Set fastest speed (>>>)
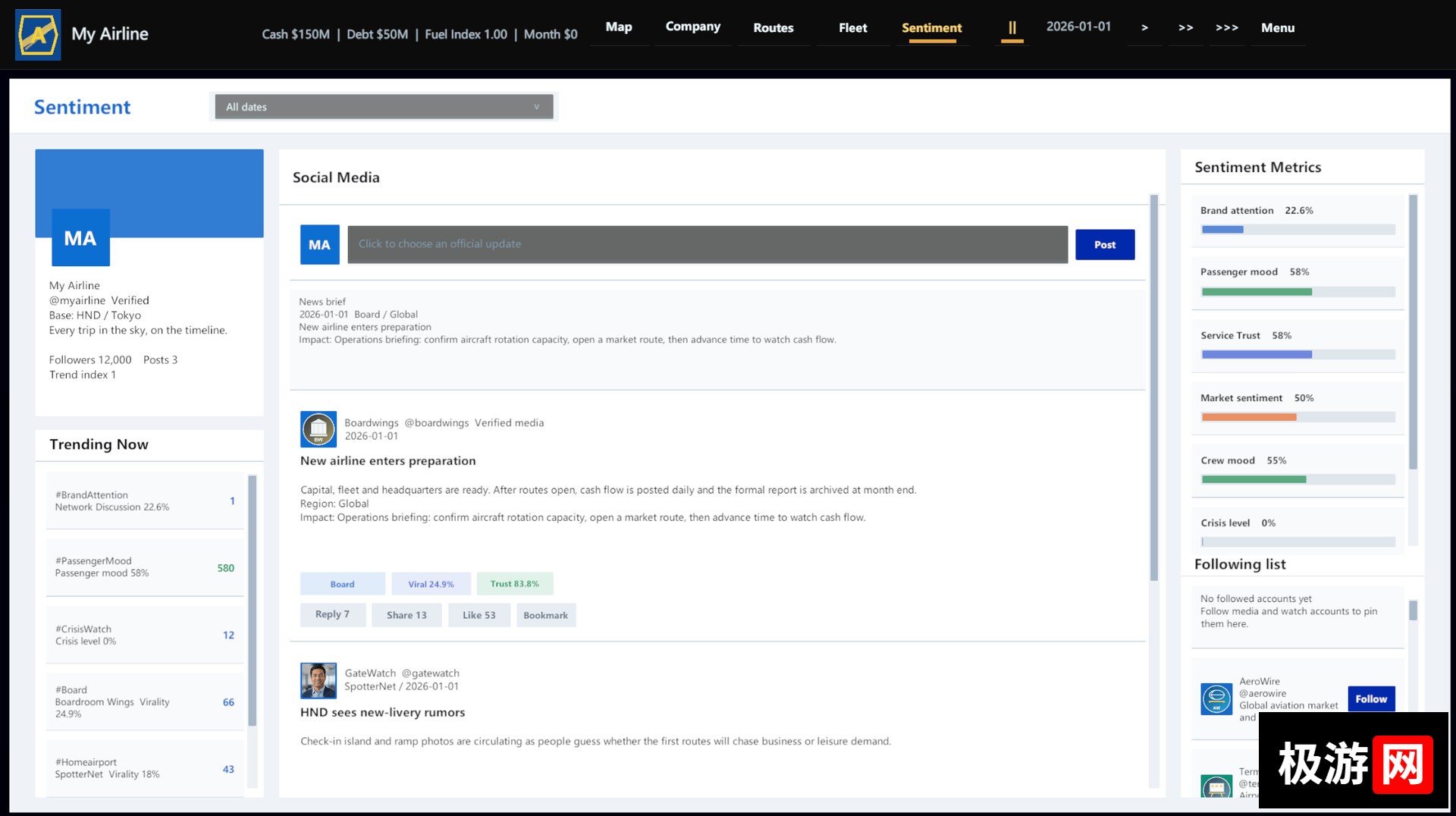Image resolution: width=1456 pixels, height=816 pixels. (1226, 28)
